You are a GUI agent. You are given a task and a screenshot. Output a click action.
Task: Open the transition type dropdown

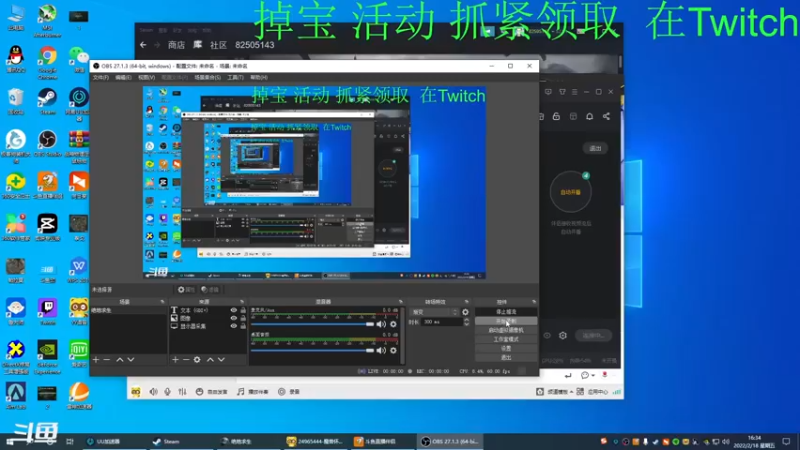[x=435, y=312]
